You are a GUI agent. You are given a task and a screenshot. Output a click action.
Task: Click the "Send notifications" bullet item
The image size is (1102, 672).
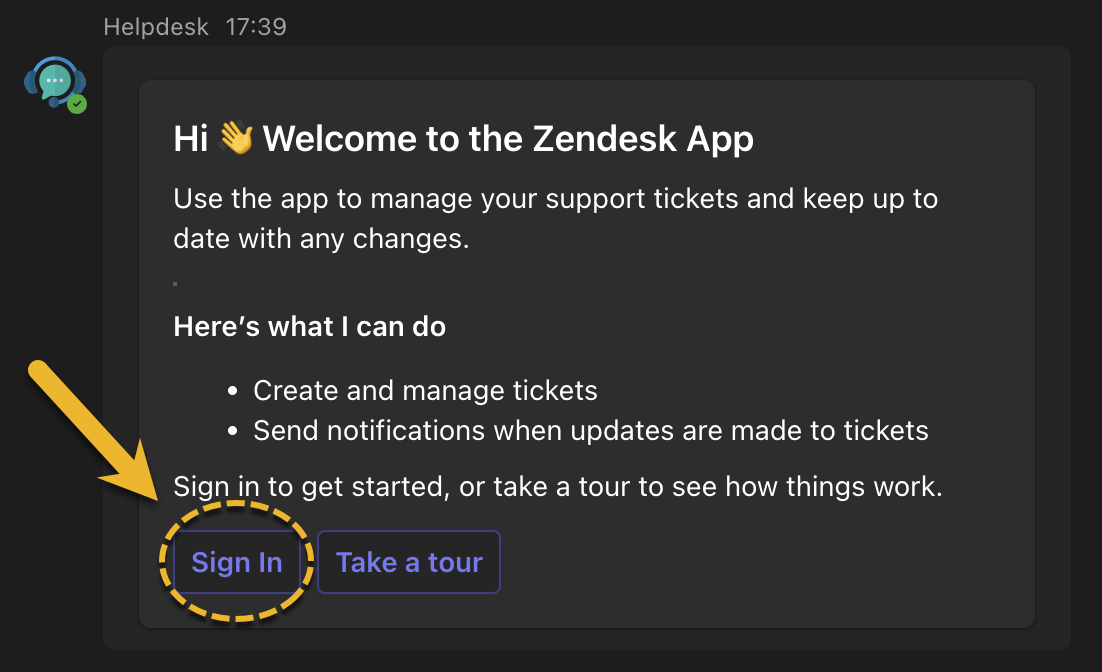pos(590,430)
